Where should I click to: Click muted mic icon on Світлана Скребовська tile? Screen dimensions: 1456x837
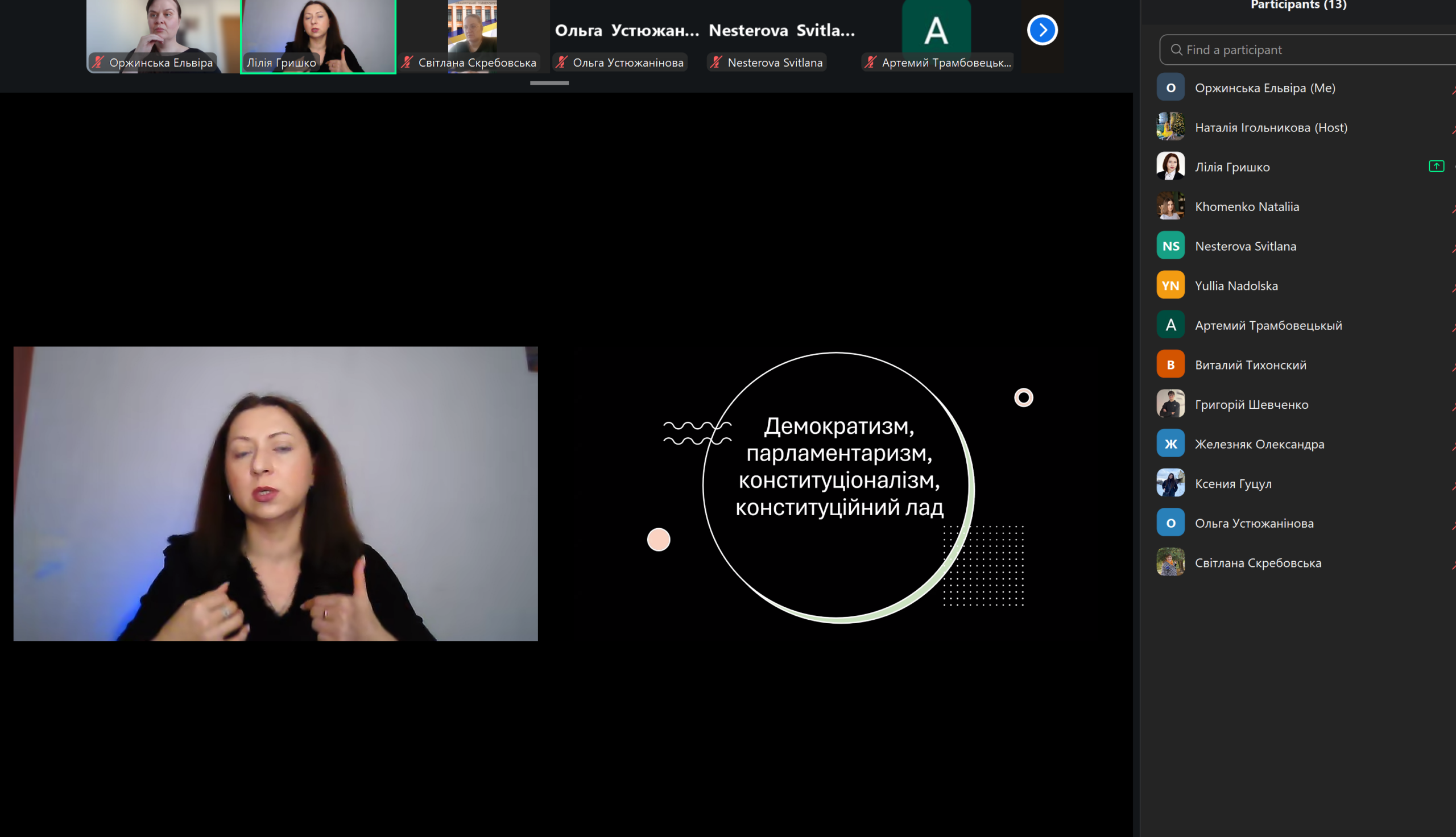tap(408, 62)
